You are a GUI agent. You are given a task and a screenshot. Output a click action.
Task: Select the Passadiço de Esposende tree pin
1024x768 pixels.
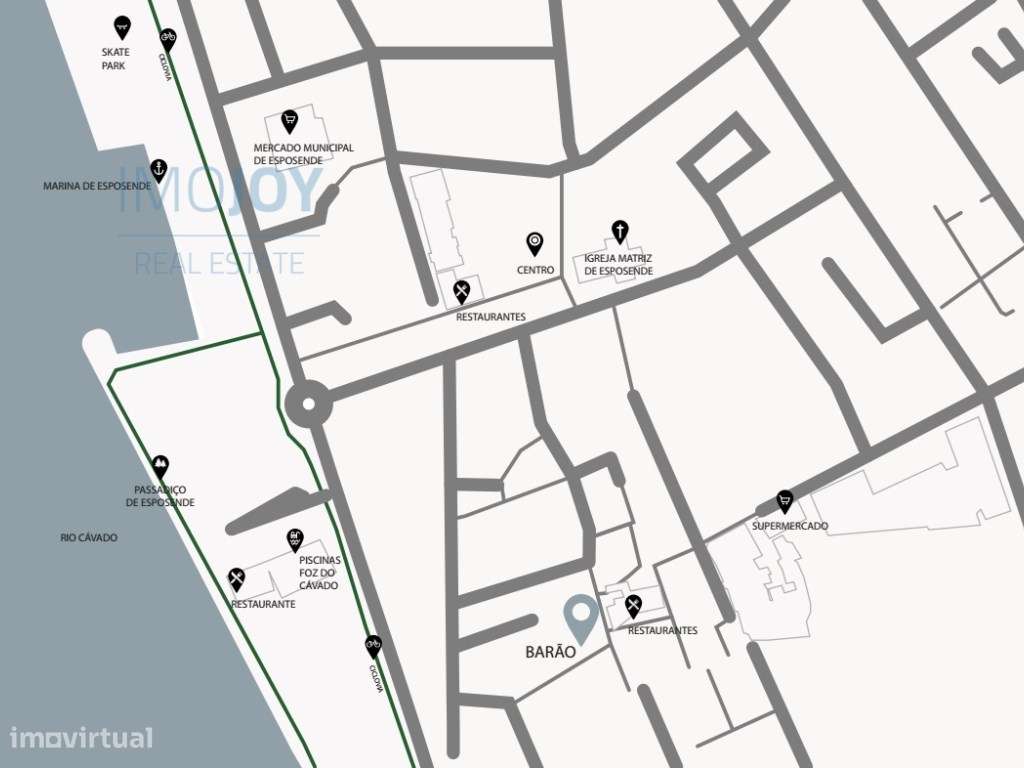[x=161, y=466]
